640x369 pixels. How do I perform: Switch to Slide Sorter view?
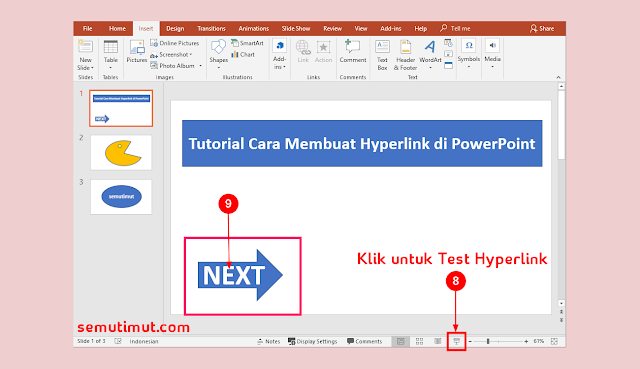[x=419, y=341]
